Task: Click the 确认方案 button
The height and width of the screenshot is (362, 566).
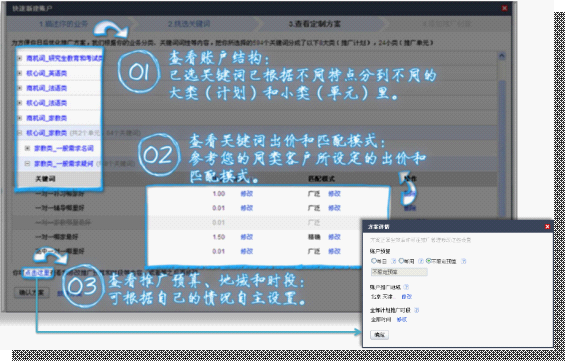Action: [x=31, y=292]
